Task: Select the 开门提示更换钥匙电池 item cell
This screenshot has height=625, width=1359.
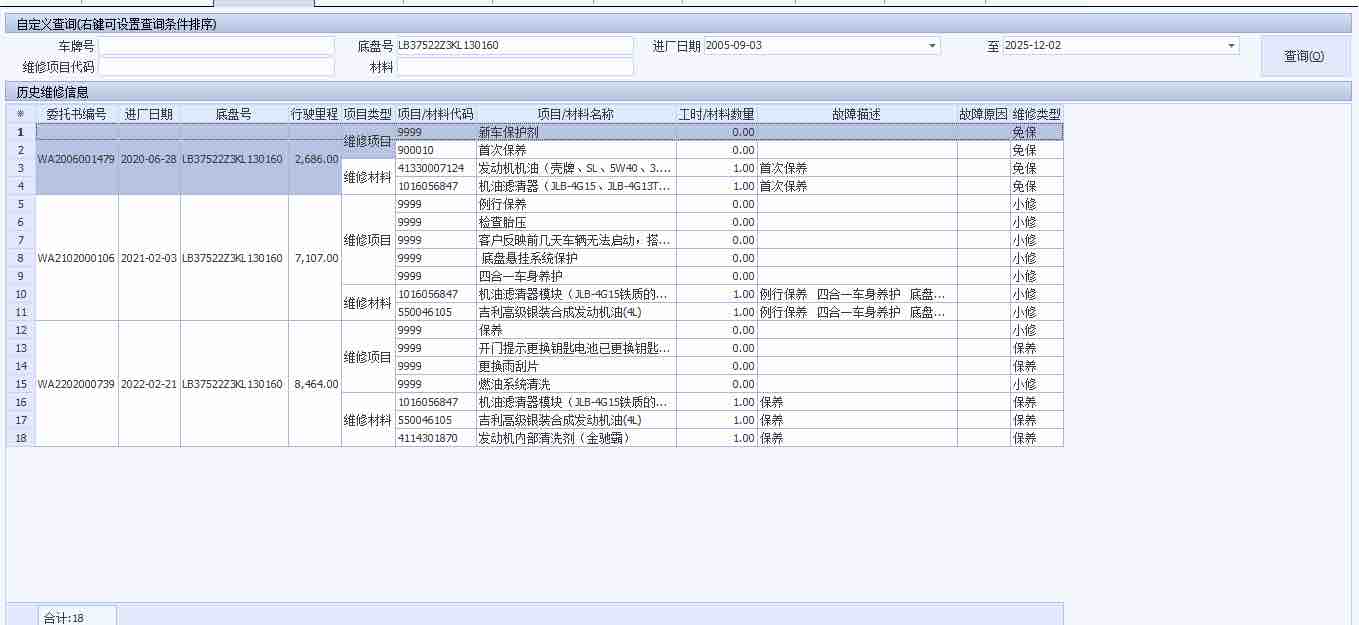Action: tap(576, 348)
